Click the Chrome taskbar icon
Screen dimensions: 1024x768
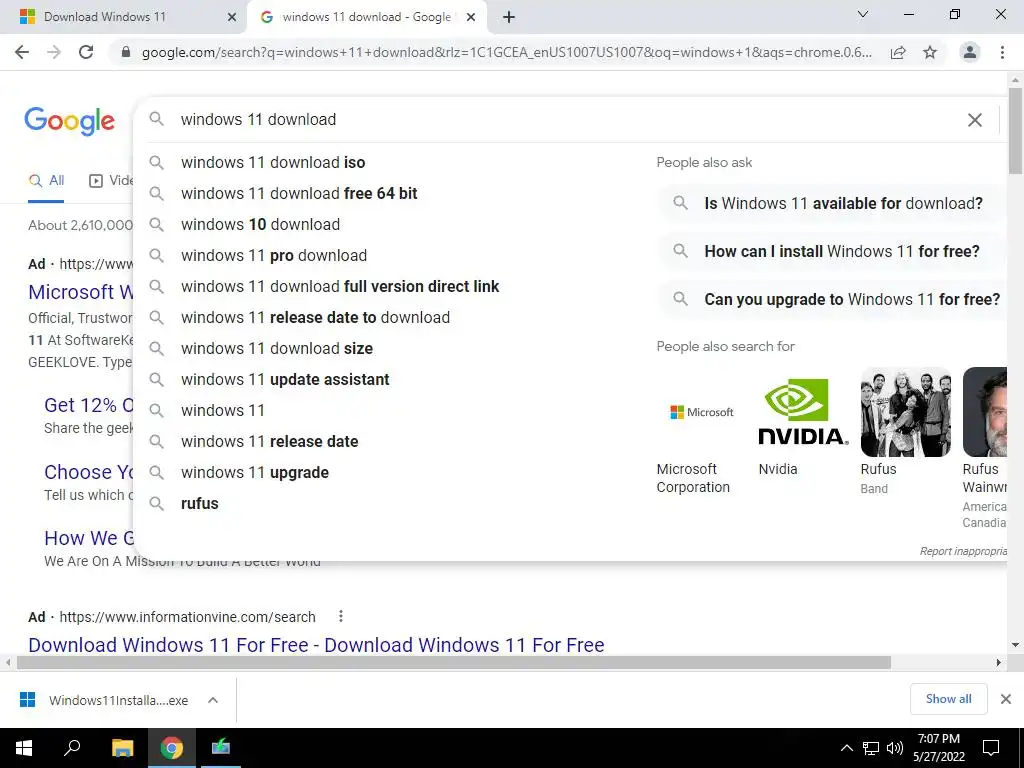point(172,748)
